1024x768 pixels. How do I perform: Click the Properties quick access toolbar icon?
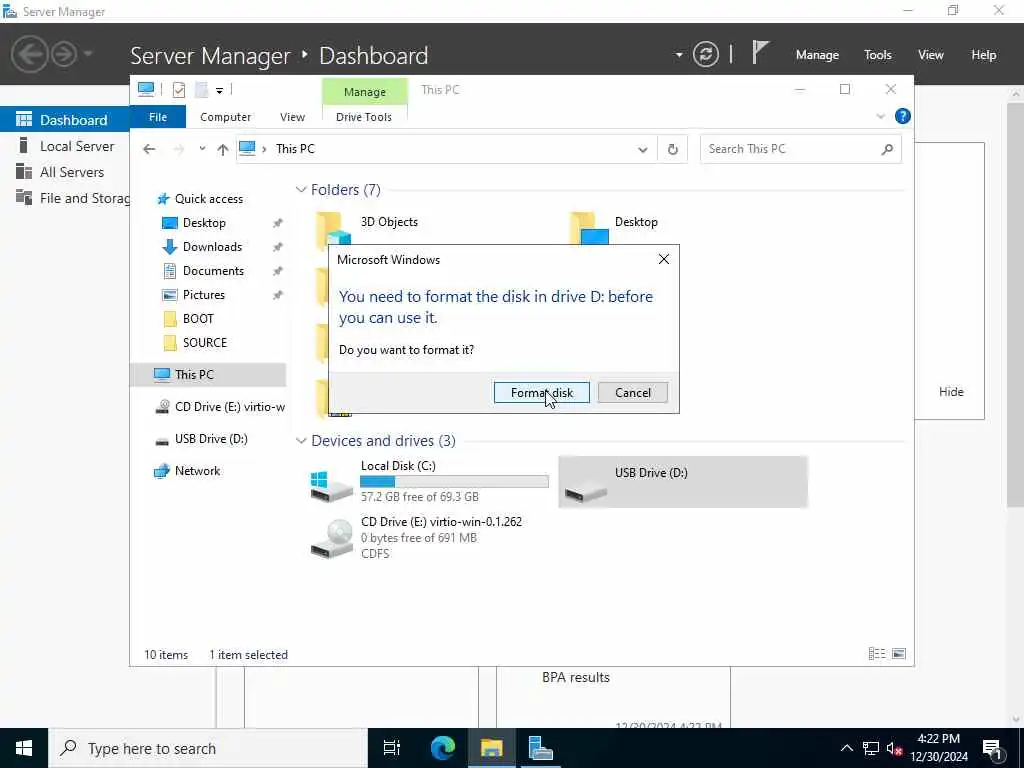click(x=178, y=89)
